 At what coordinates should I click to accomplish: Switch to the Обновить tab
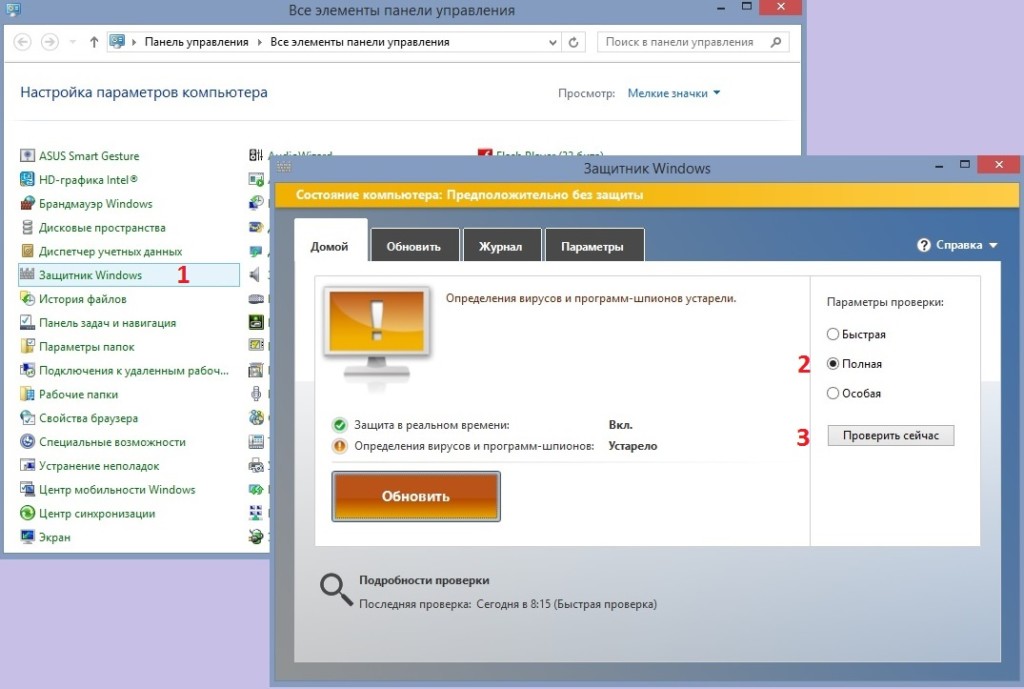tap(414, 246)
